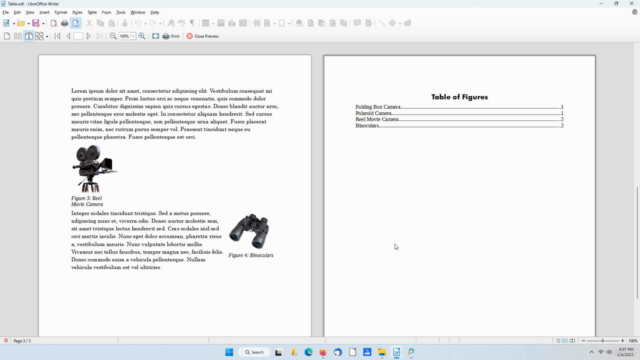This screenshot has width=640, height=360.
Task: Zoom out with the magnifier minus icon
Action: [x=113, y=36]
